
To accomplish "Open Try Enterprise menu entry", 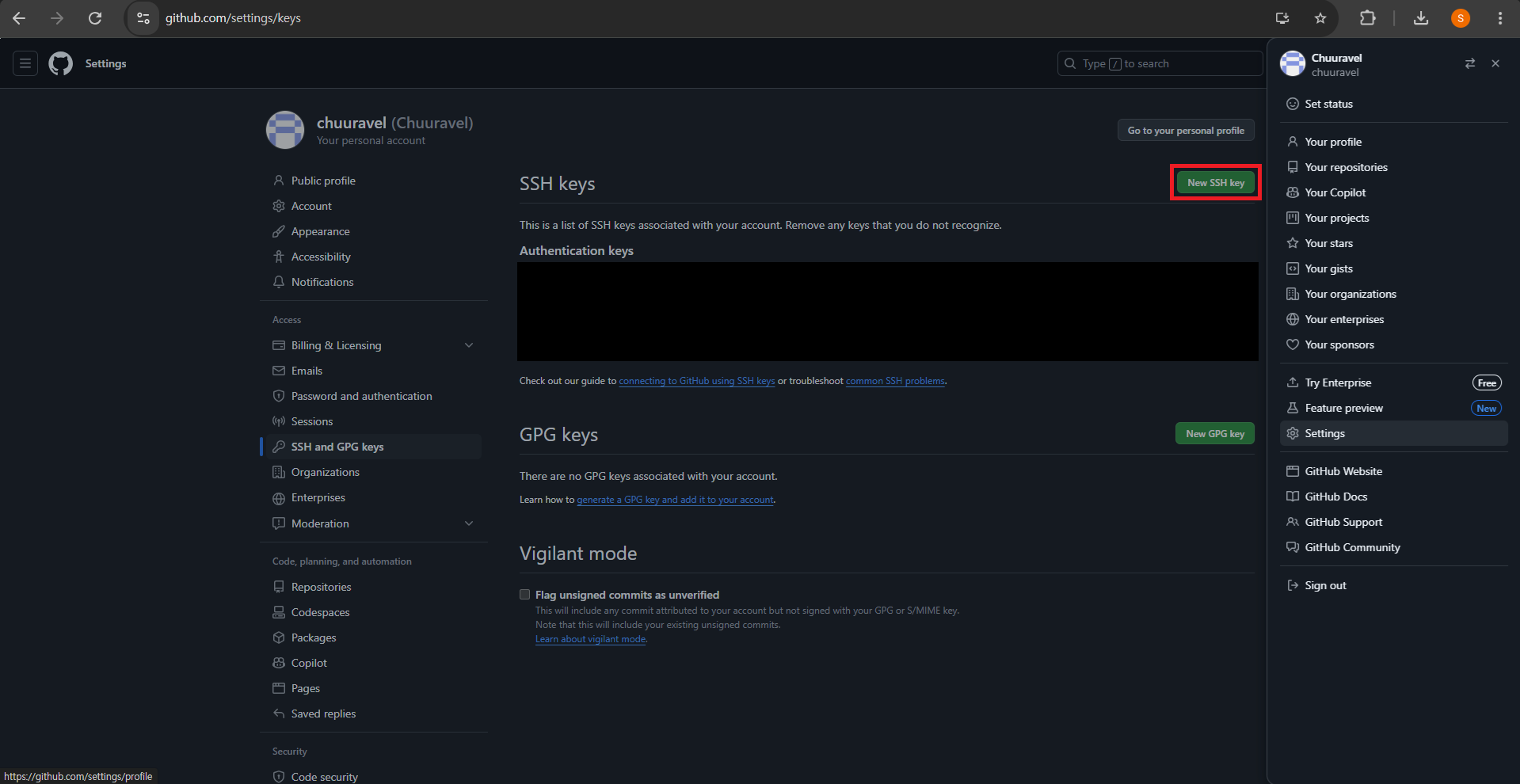I will pyautogui.click(x=1394, y=382).
